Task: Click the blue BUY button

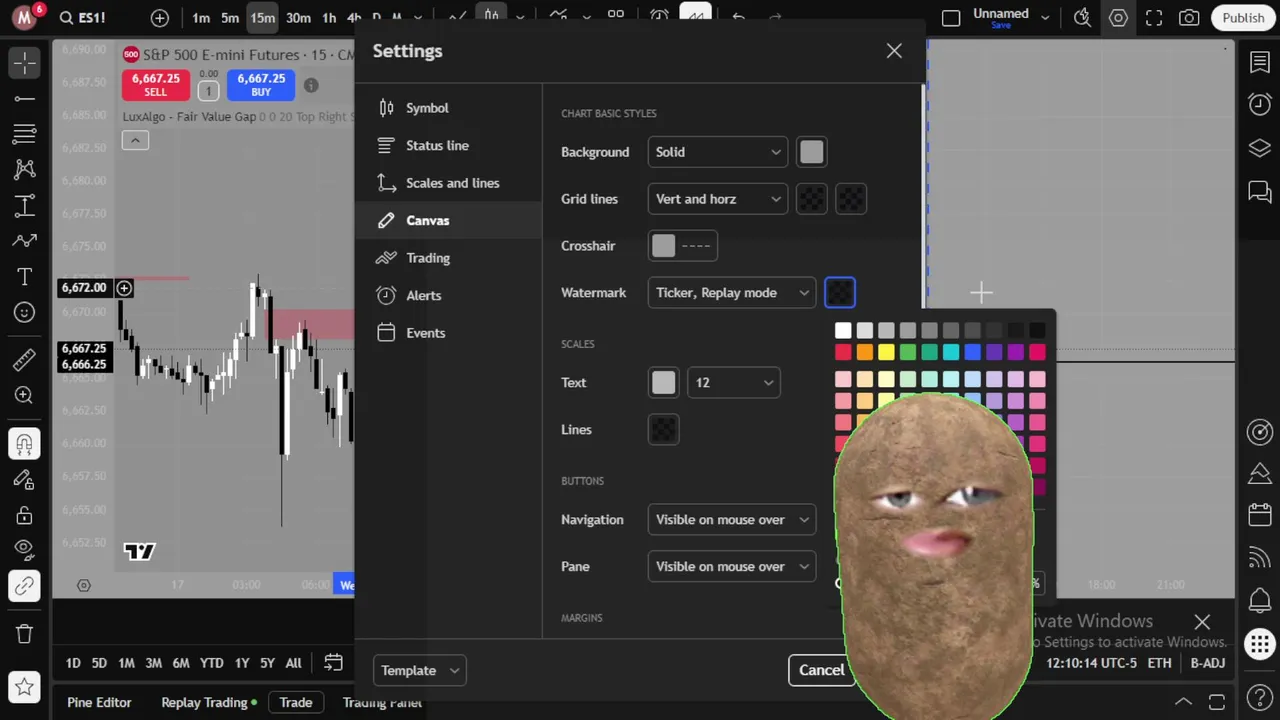Action: pos(261,85)
